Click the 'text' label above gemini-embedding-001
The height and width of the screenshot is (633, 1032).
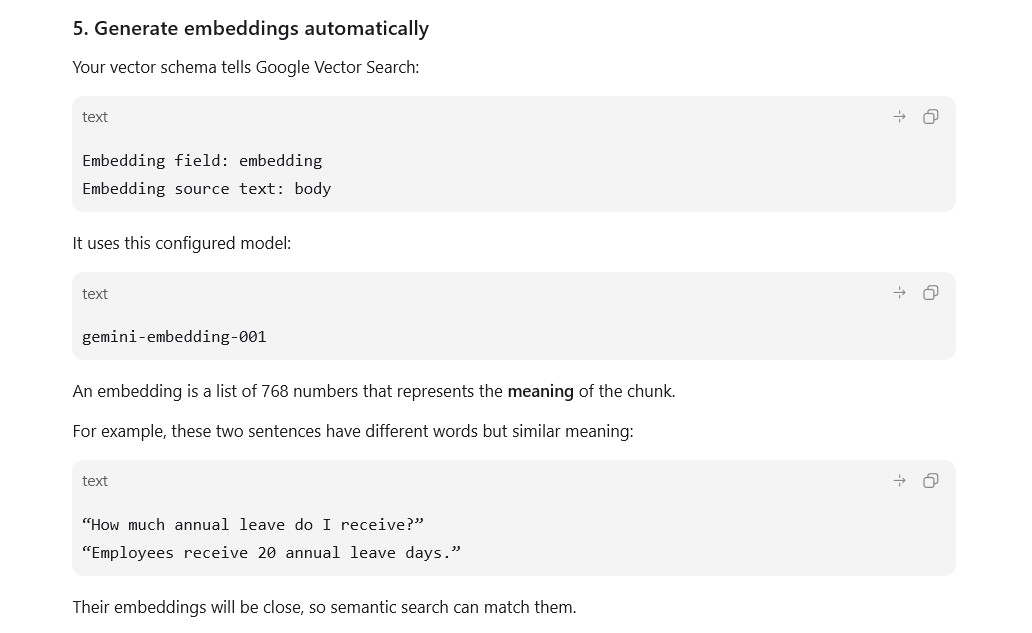tap(95, 294)
